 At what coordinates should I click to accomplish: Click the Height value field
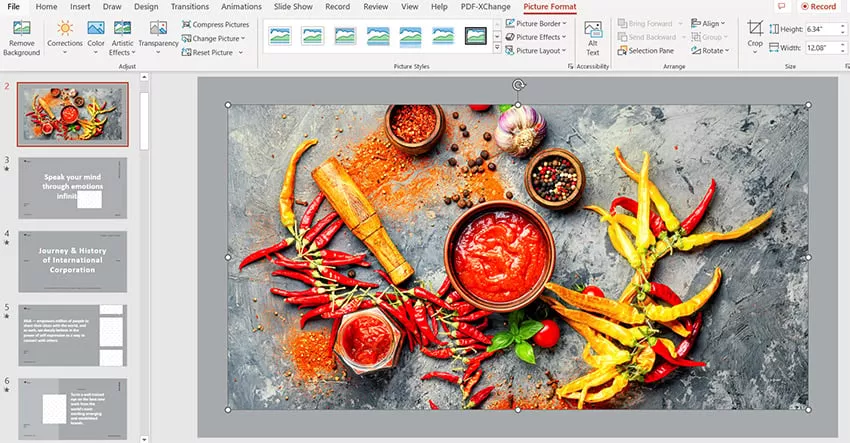point(822,29)
